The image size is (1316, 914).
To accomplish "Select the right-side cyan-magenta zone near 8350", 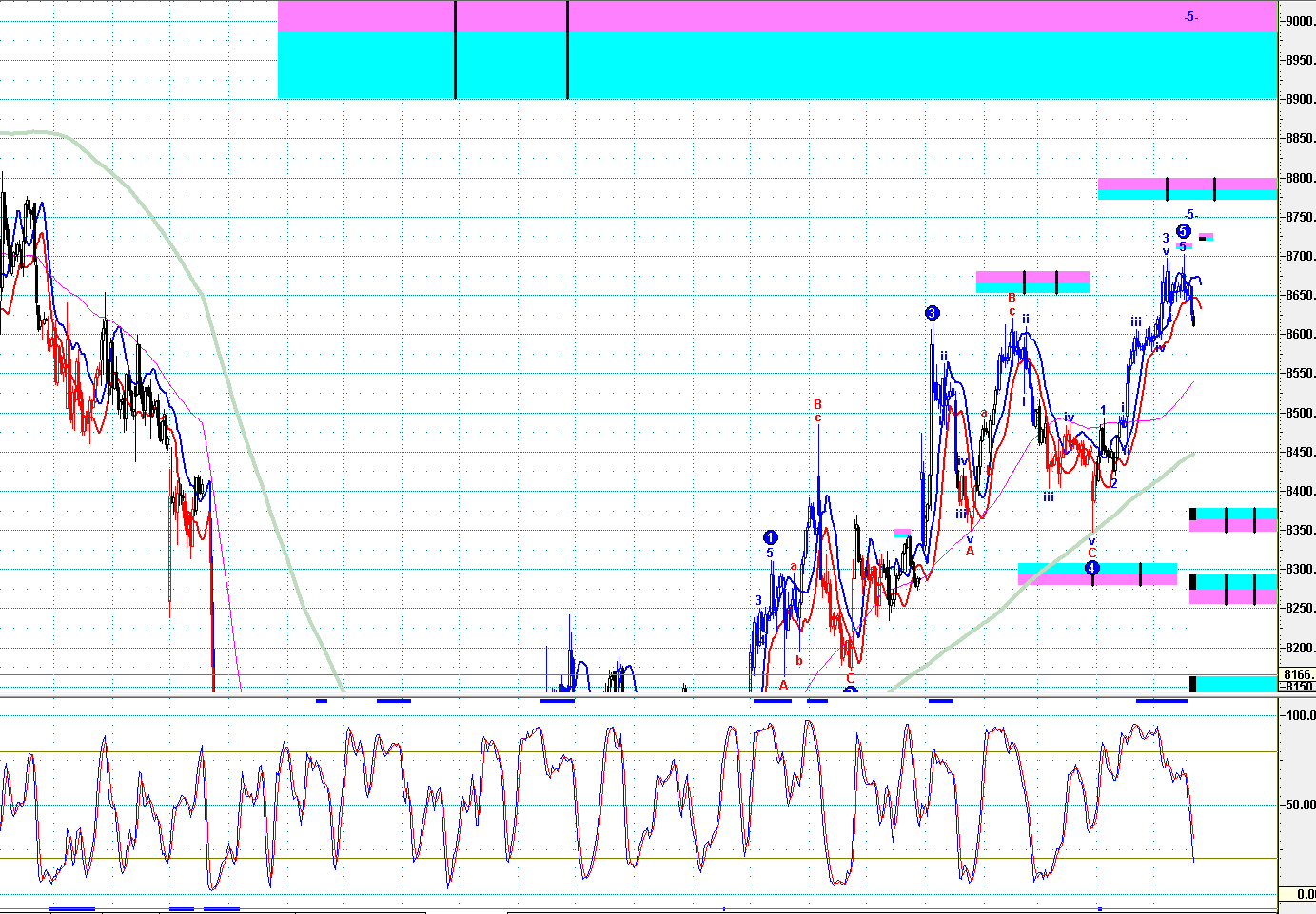I will tap(1235, 519).
